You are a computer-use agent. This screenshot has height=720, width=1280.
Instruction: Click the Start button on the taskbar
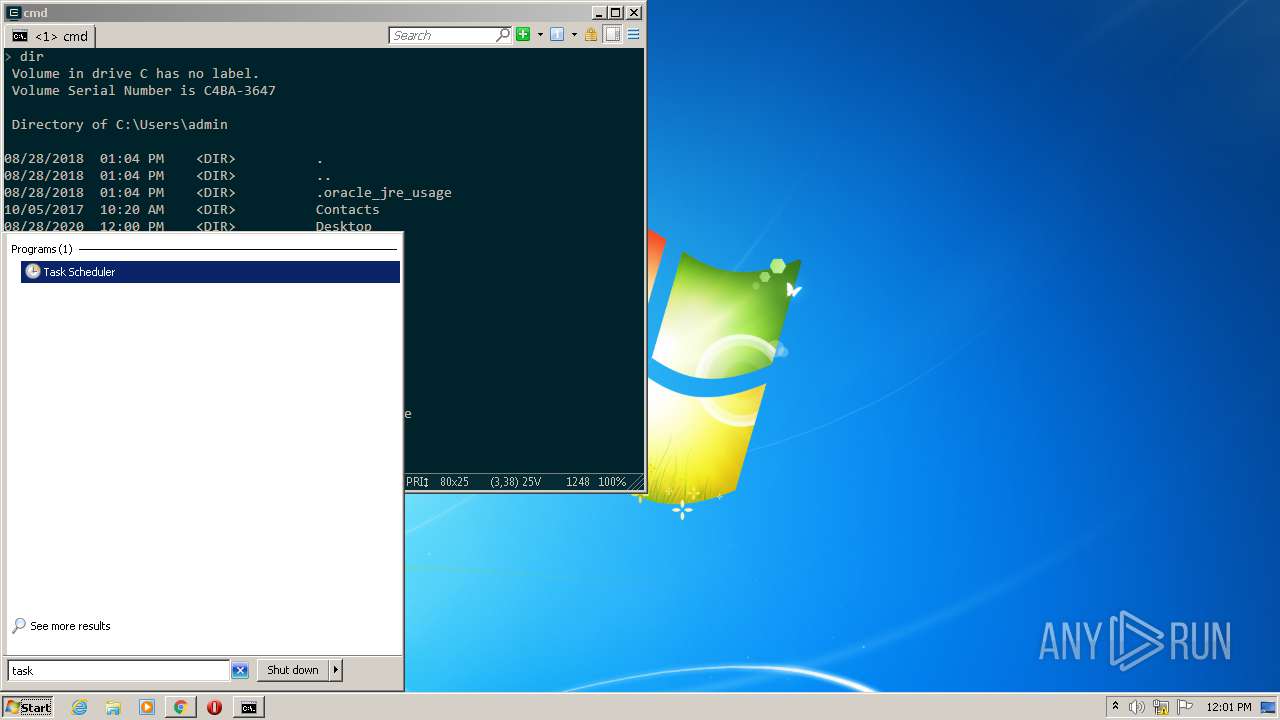[x=27, y=707]
